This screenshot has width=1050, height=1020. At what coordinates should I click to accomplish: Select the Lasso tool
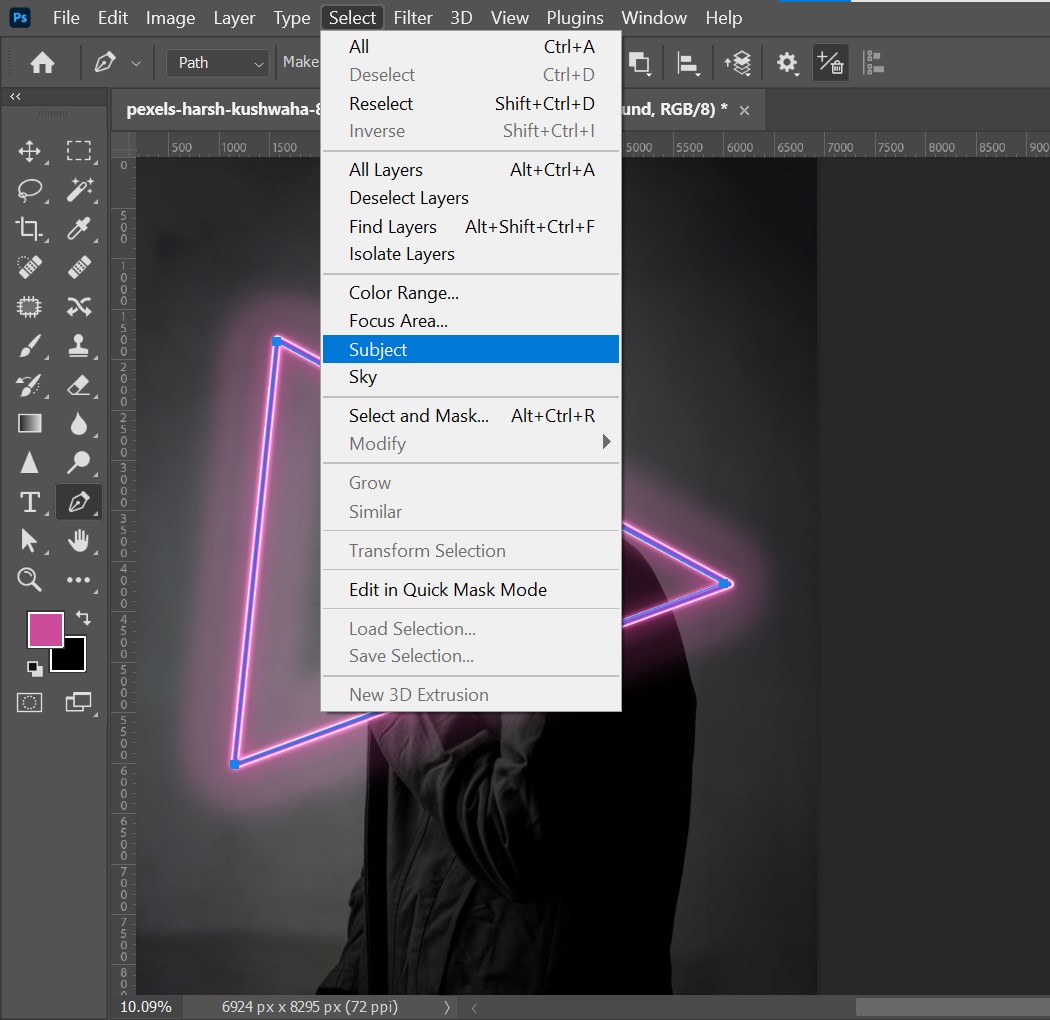[x=29, y=190]
